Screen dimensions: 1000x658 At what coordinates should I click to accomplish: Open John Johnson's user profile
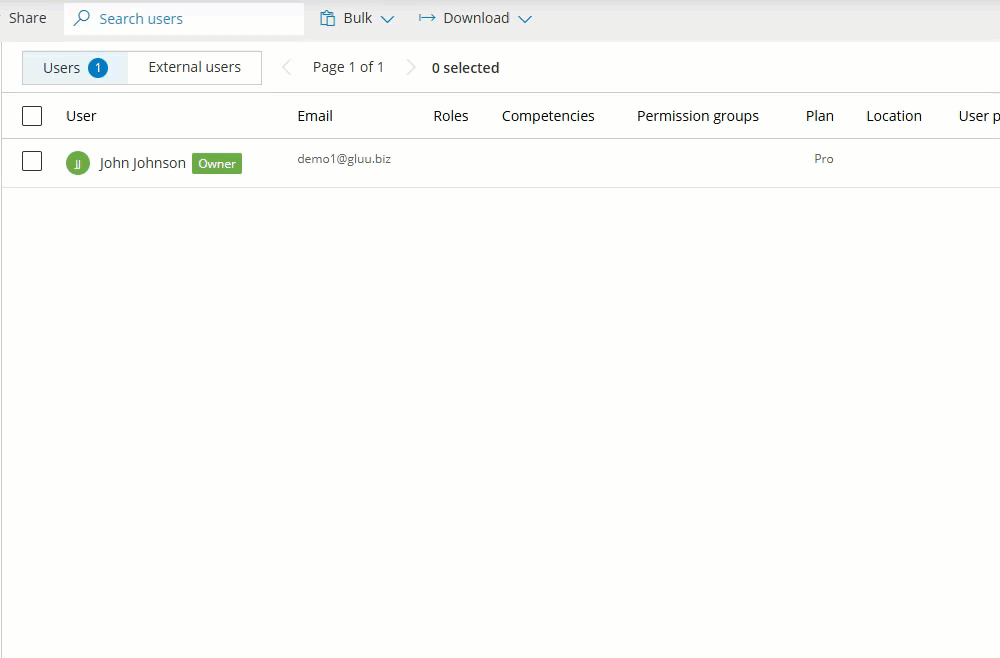142,163
